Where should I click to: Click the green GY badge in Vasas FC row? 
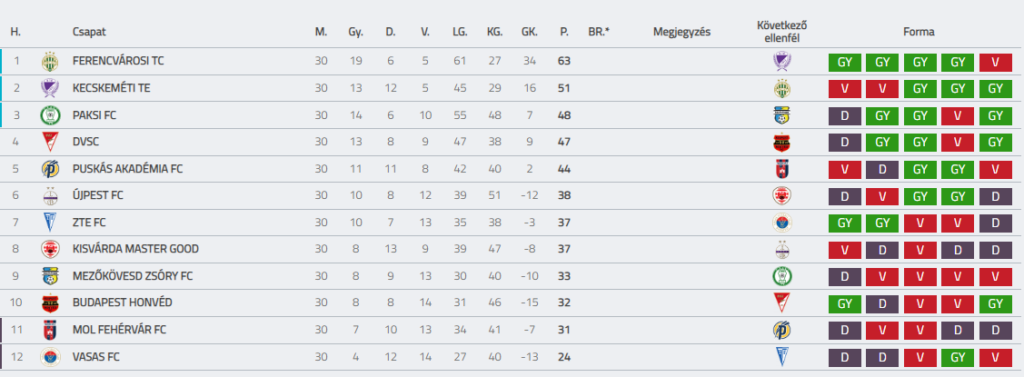click(957, 357)
